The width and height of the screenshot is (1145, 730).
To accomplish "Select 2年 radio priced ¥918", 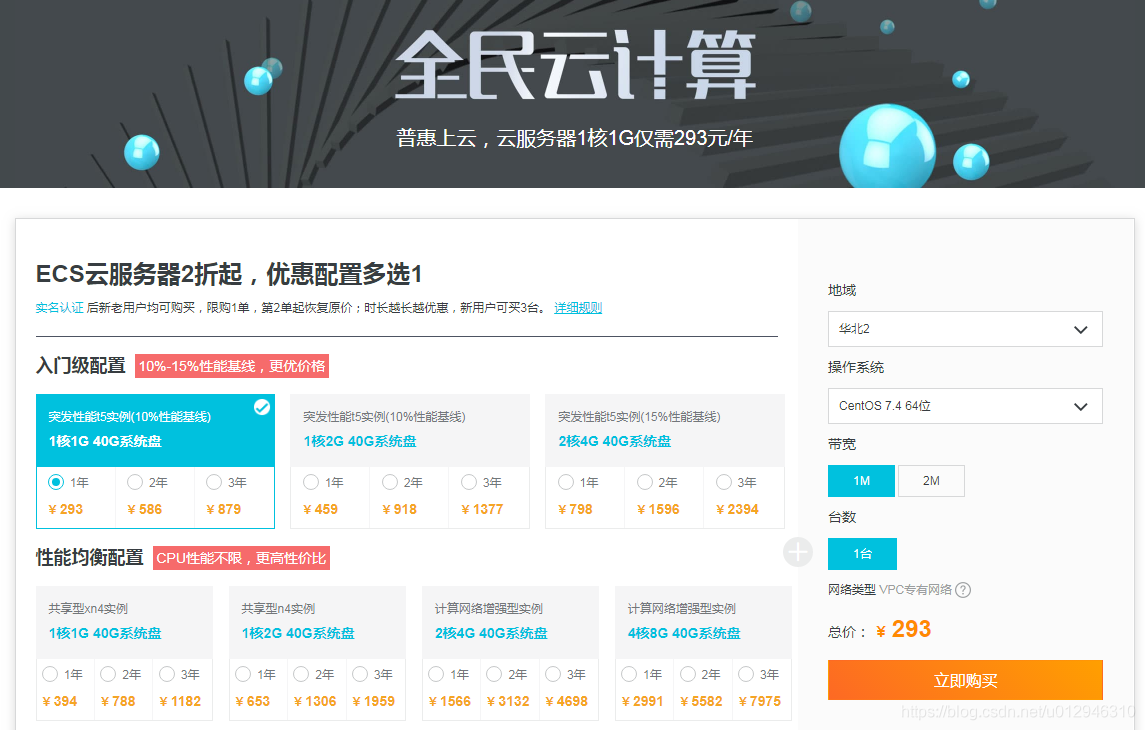I will coord(389,482).
